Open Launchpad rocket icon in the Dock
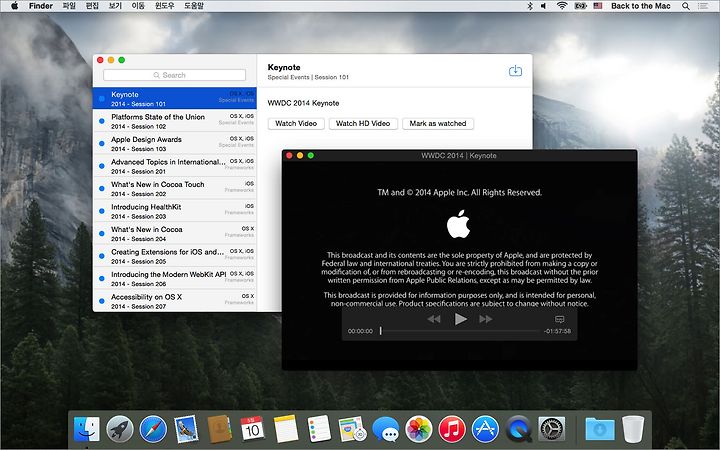Viewport: 720px width, 450px height. click(x=120, y=429)
